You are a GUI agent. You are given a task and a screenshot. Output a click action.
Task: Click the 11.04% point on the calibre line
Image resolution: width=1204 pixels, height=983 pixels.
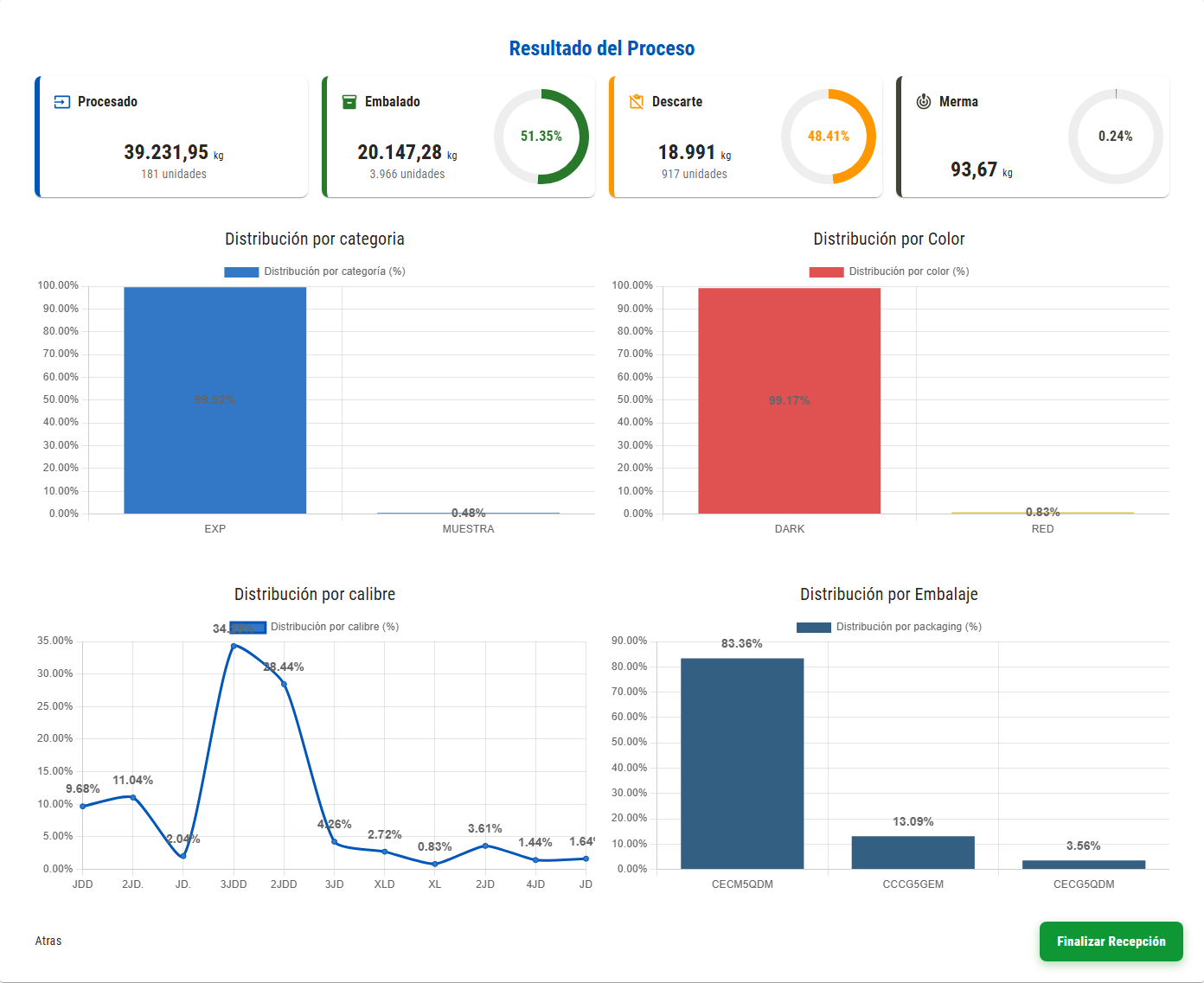(132, 797)
